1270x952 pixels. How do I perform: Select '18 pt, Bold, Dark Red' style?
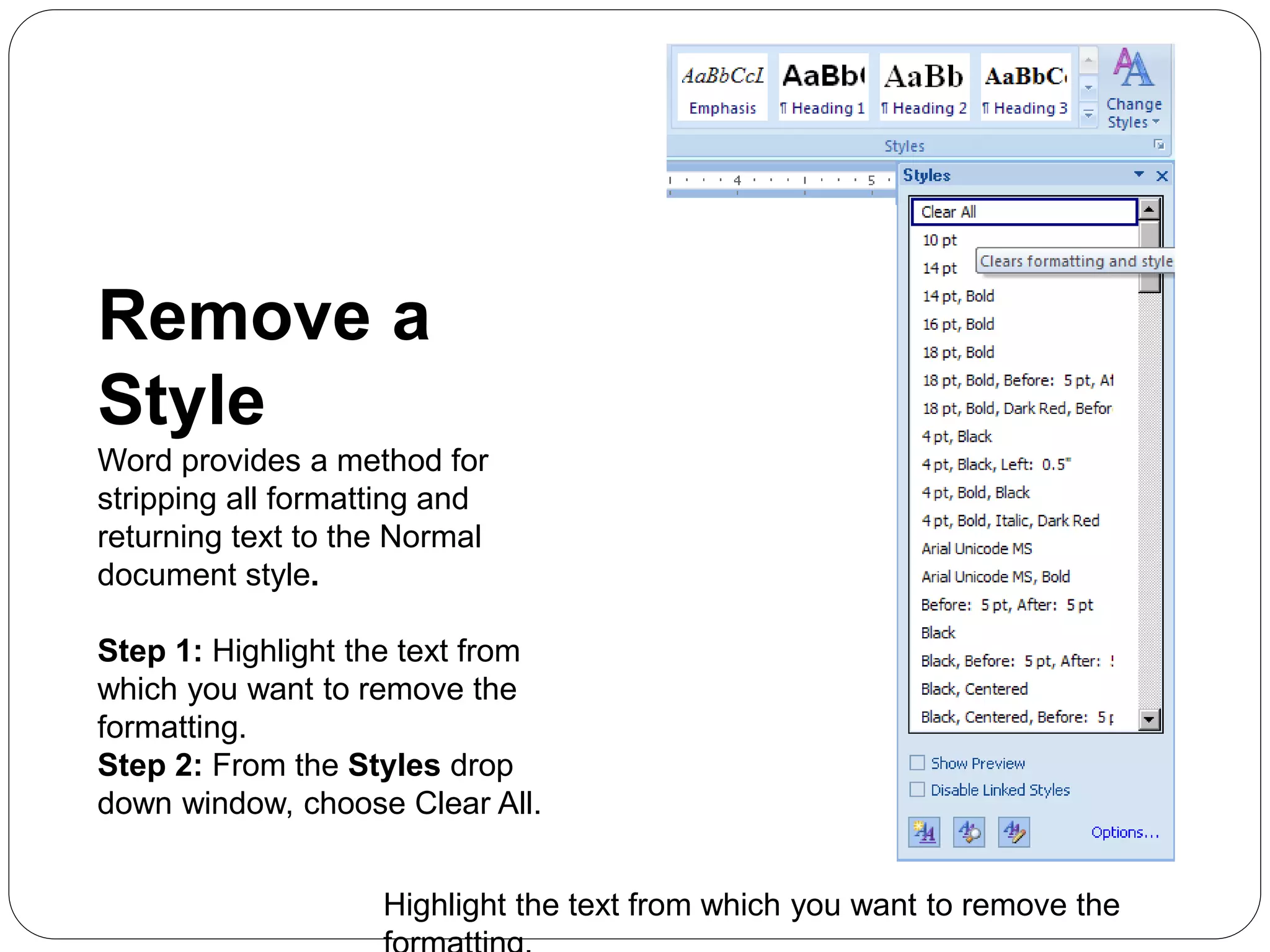pyautogui.click(x=1024, y=408)
